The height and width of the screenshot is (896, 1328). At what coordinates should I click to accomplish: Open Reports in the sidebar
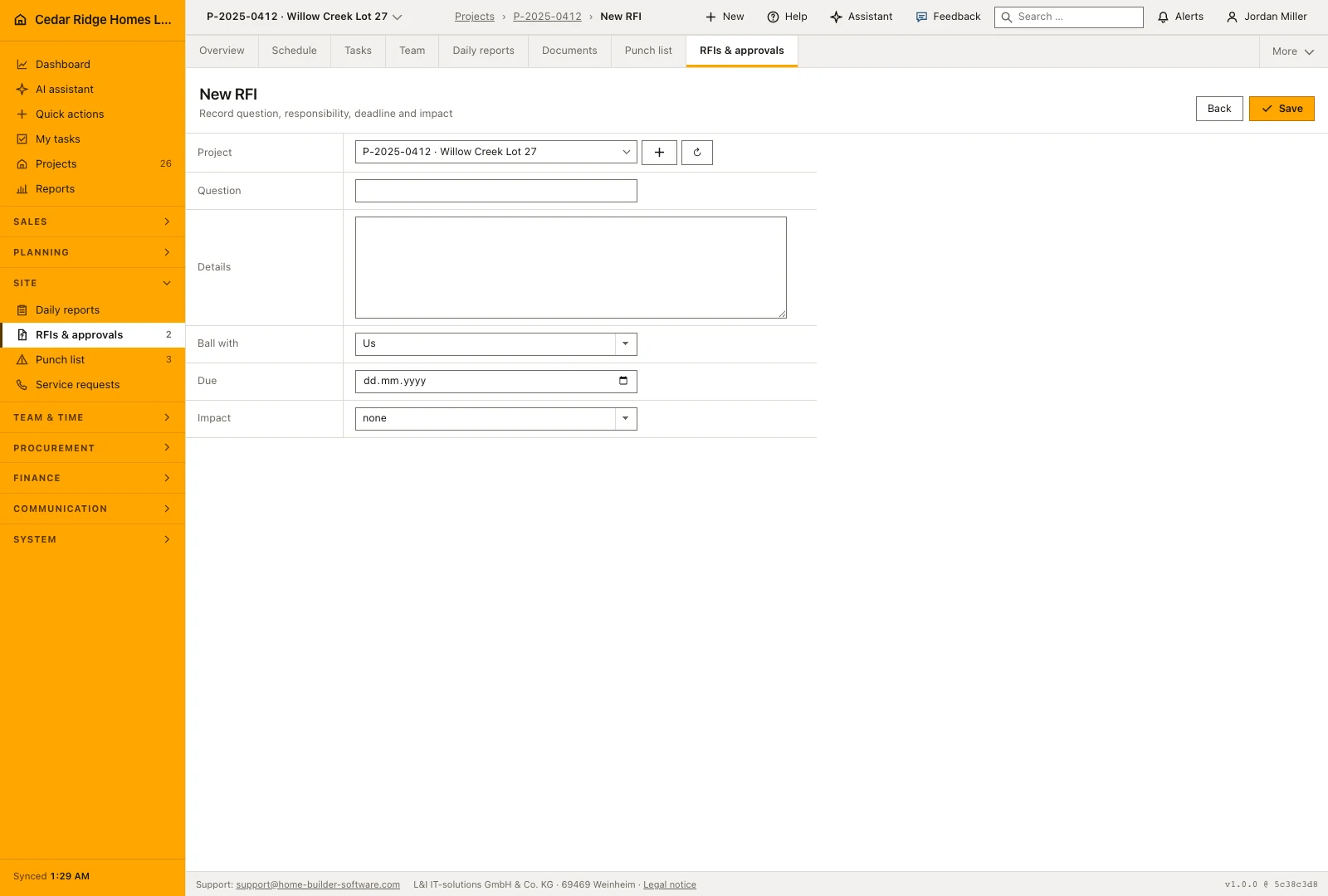tap(92, 189)
